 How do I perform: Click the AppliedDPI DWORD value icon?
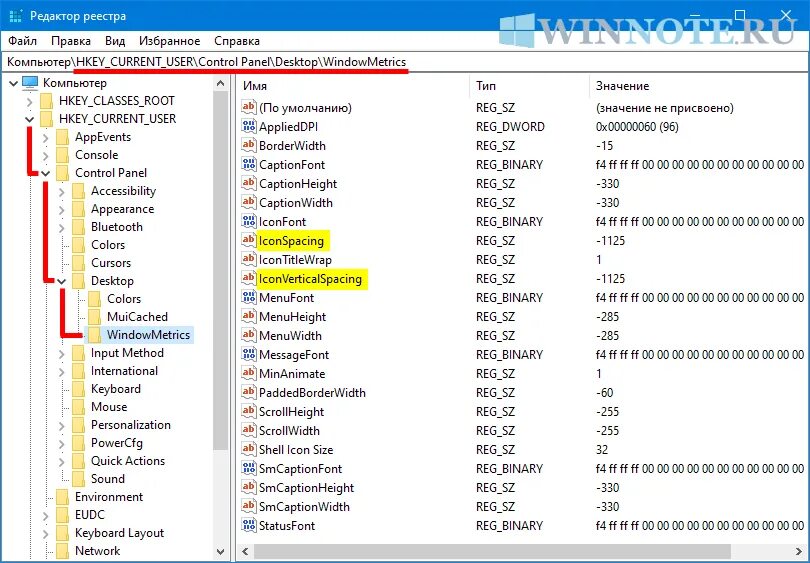coord(248,127)
